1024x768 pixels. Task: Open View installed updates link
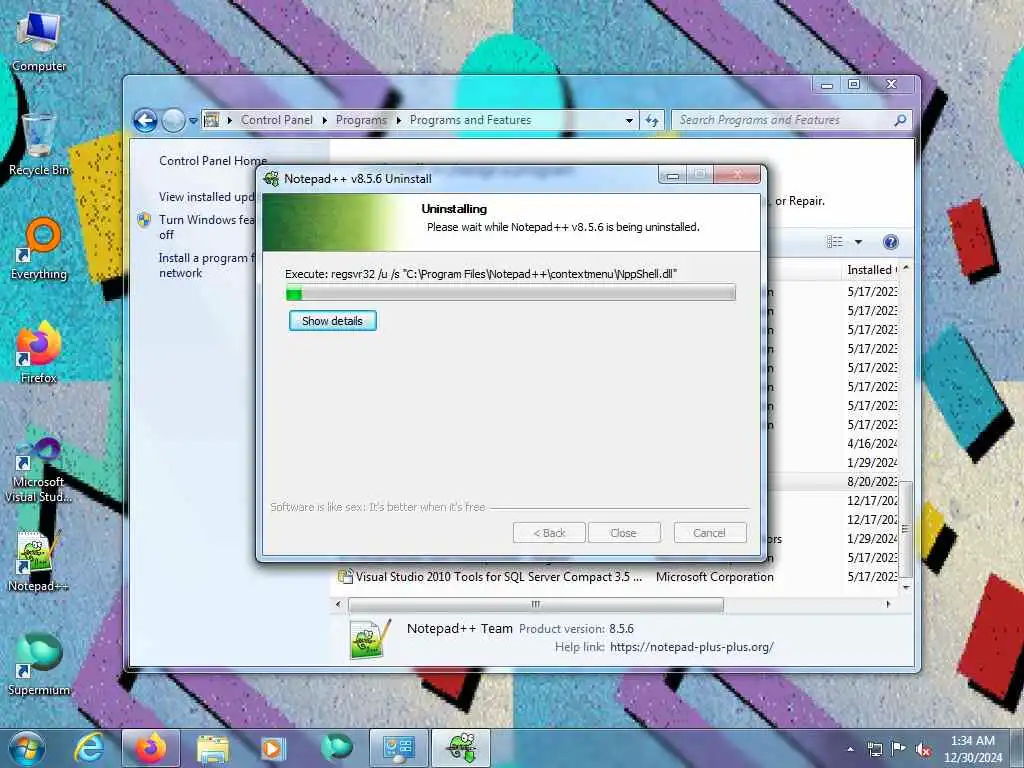click(206, 197)
